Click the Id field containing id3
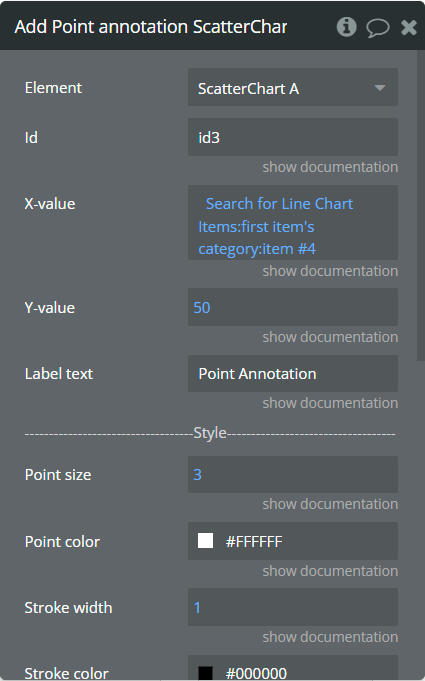The height and width of the screenshot is (681, 425). pos(293,137)
